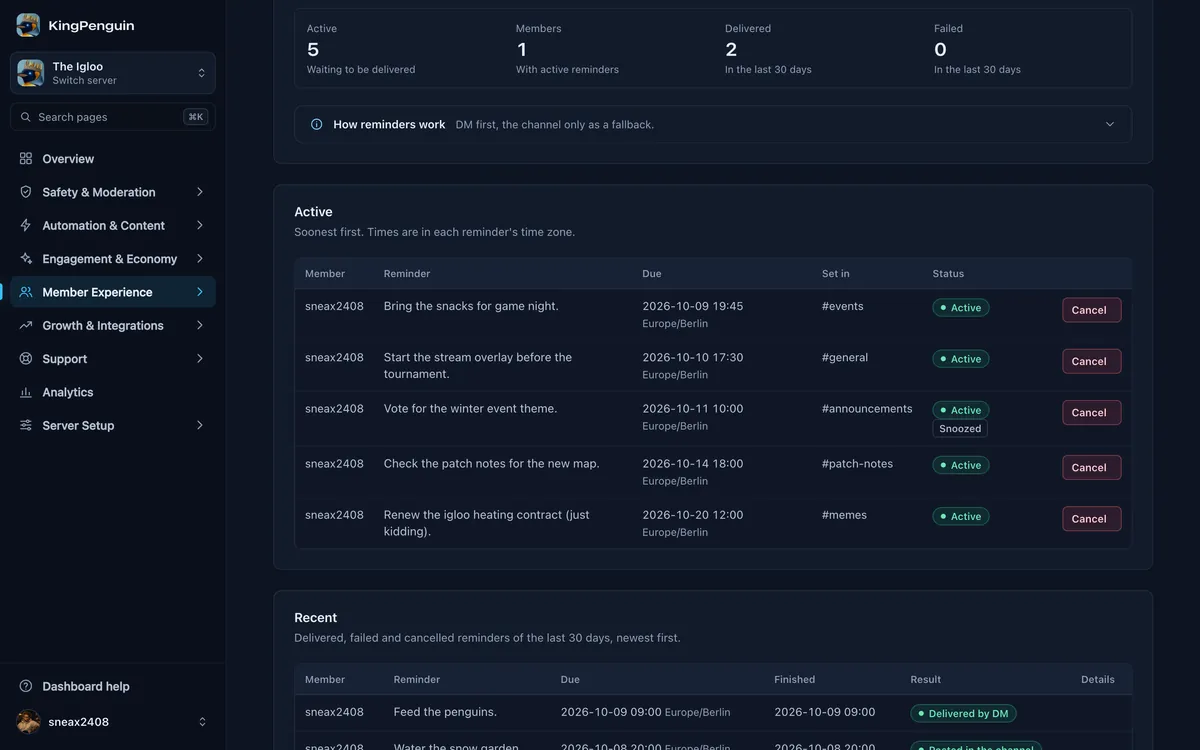Expand Engagement & Economy submenu chevron
Viewport: 1200px width, 750px height.
pyautogui.click(x=200, y=259)
